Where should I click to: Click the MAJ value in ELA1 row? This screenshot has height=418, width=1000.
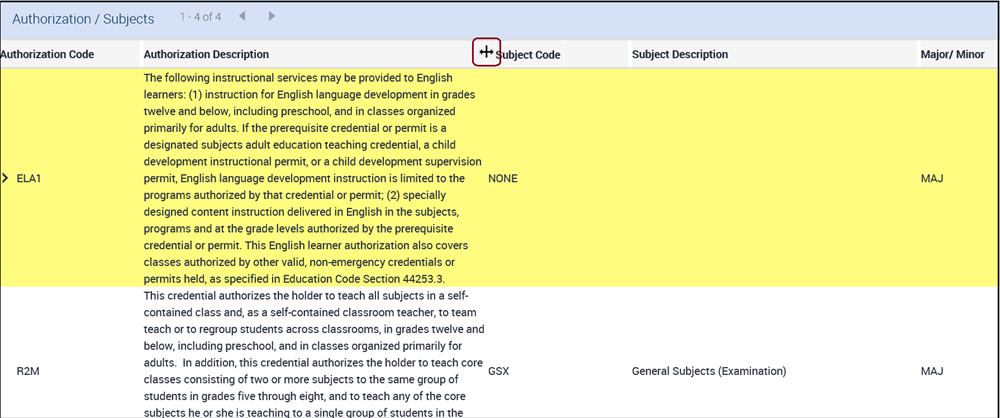coord(932,178)
